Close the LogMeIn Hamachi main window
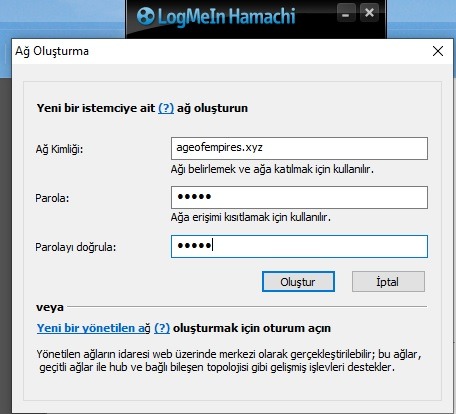The image size is (456, 414). click(x=369, y=13)
